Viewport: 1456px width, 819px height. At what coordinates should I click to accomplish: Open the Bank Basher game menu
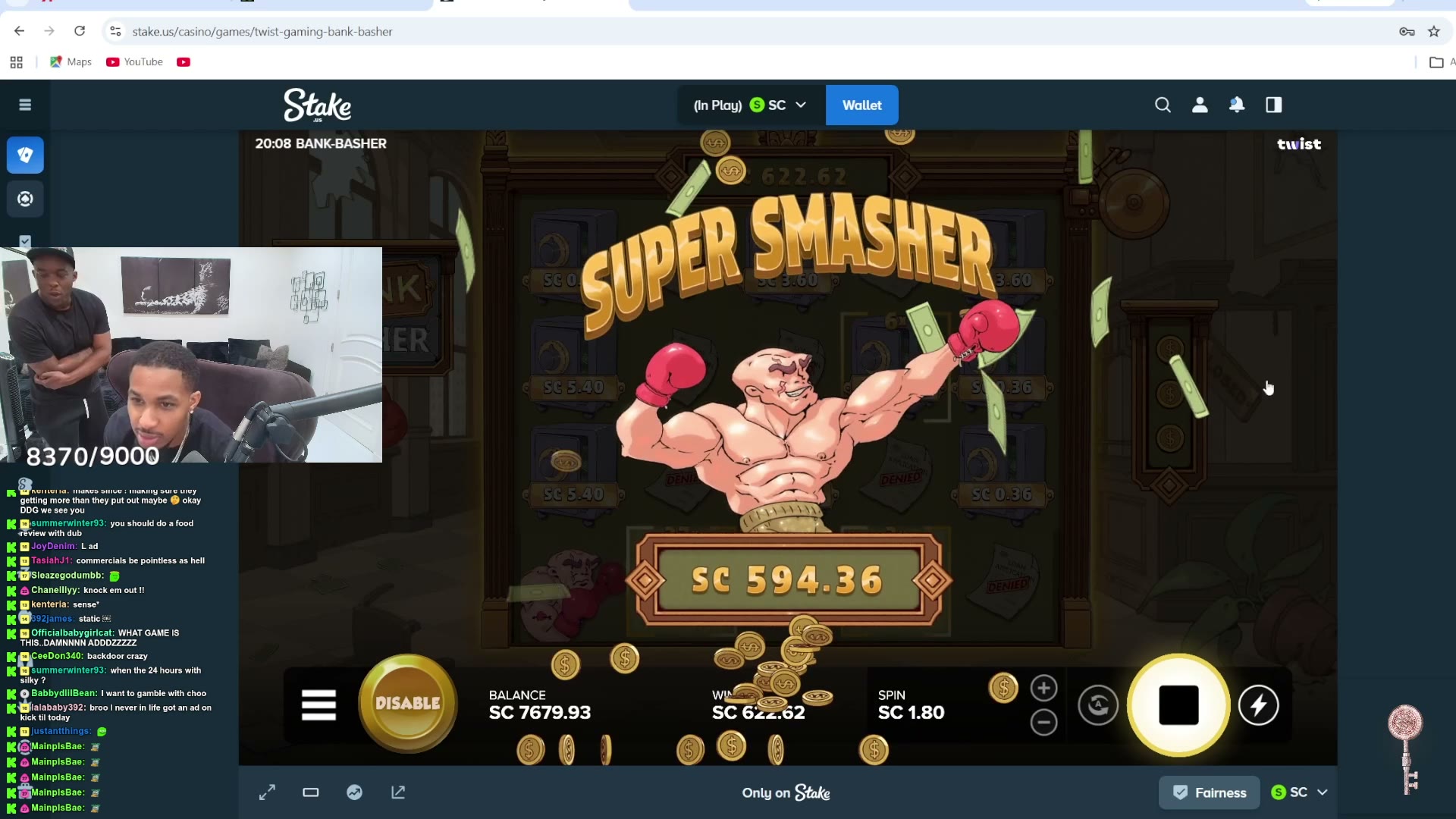318,705
